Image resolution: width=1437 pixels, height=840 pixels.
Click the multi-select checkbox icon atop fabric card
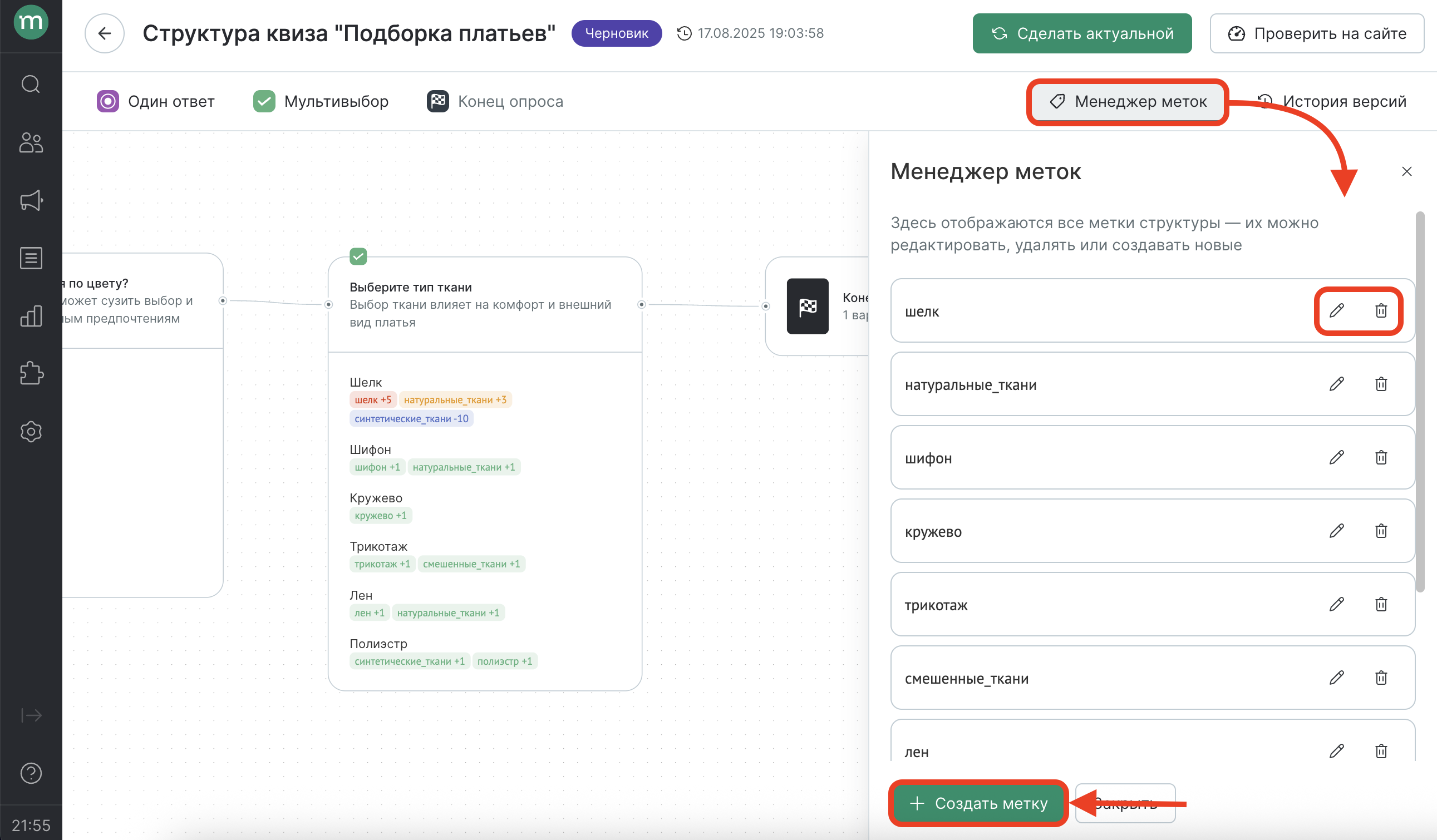click(x=358, y=256)
